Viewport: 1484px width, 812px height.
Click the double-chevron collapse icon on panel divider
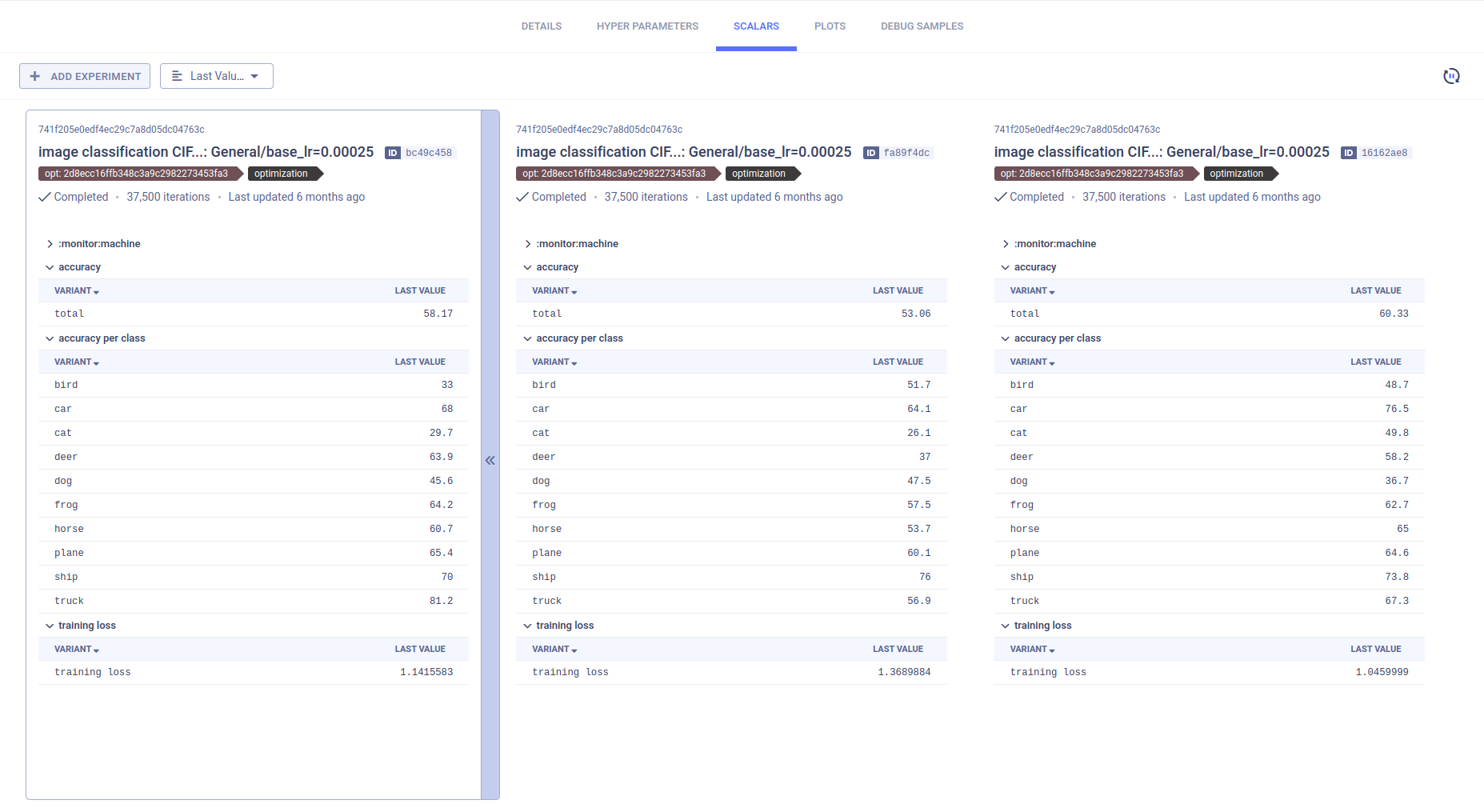pyautogui.click(x=490, y=460)
